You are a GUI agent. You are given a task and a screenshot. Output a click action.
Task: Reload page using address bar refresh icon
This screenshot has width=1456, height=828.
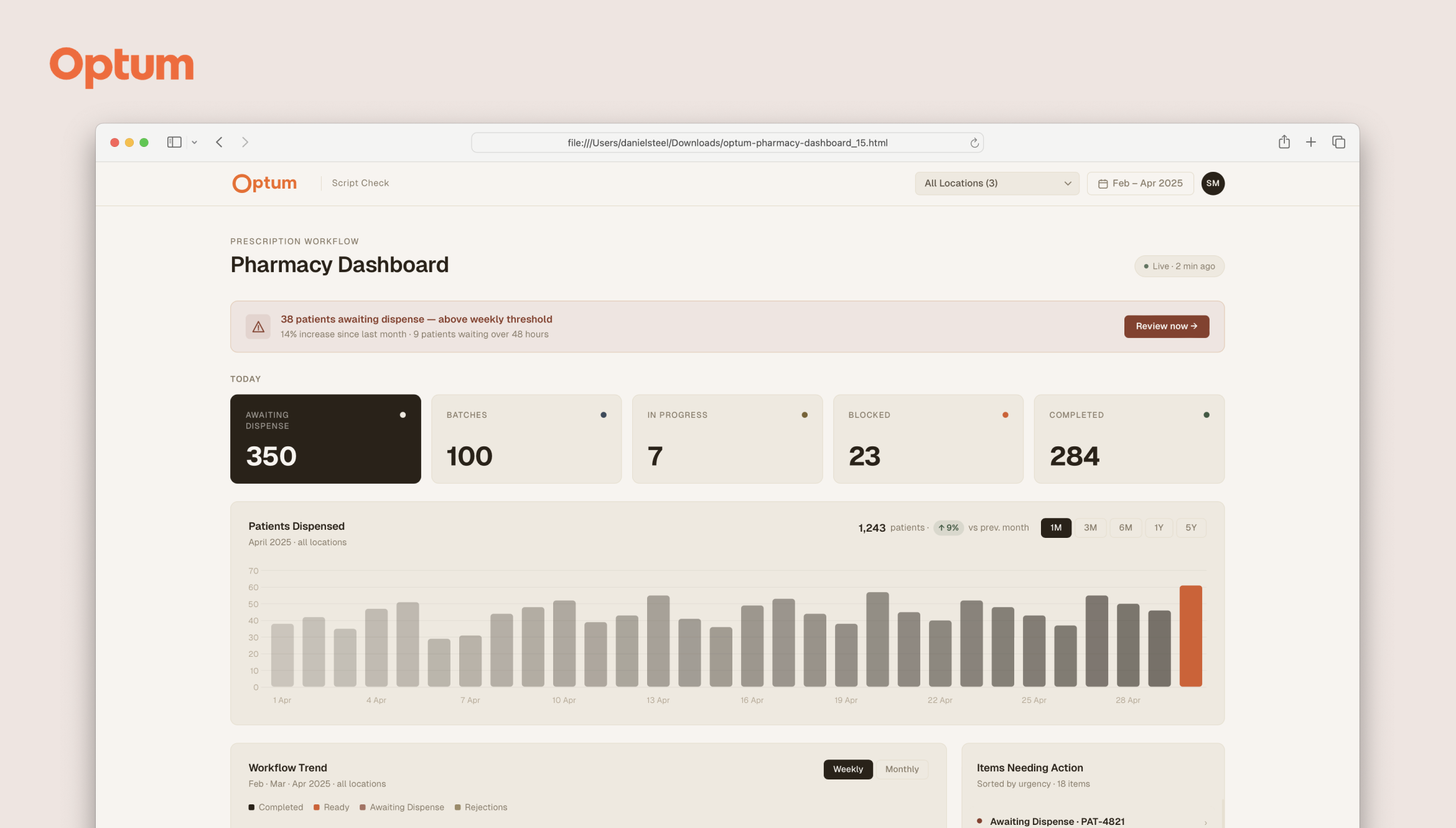coord(974,143)
